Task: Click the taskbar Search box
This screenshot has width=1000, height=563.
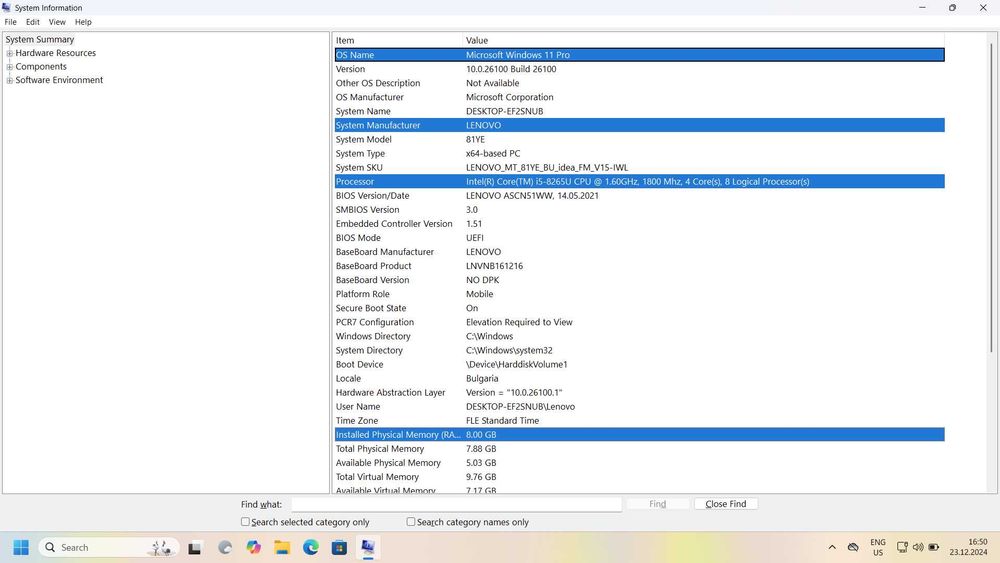Action: click(108, 547)
